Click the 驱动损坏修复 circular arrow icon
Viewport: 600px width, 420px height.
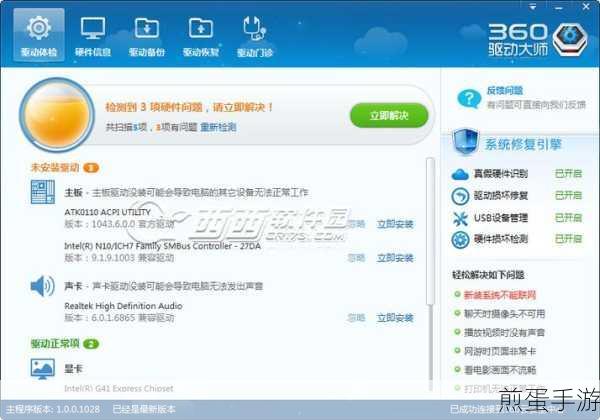(x=460, y=196)
